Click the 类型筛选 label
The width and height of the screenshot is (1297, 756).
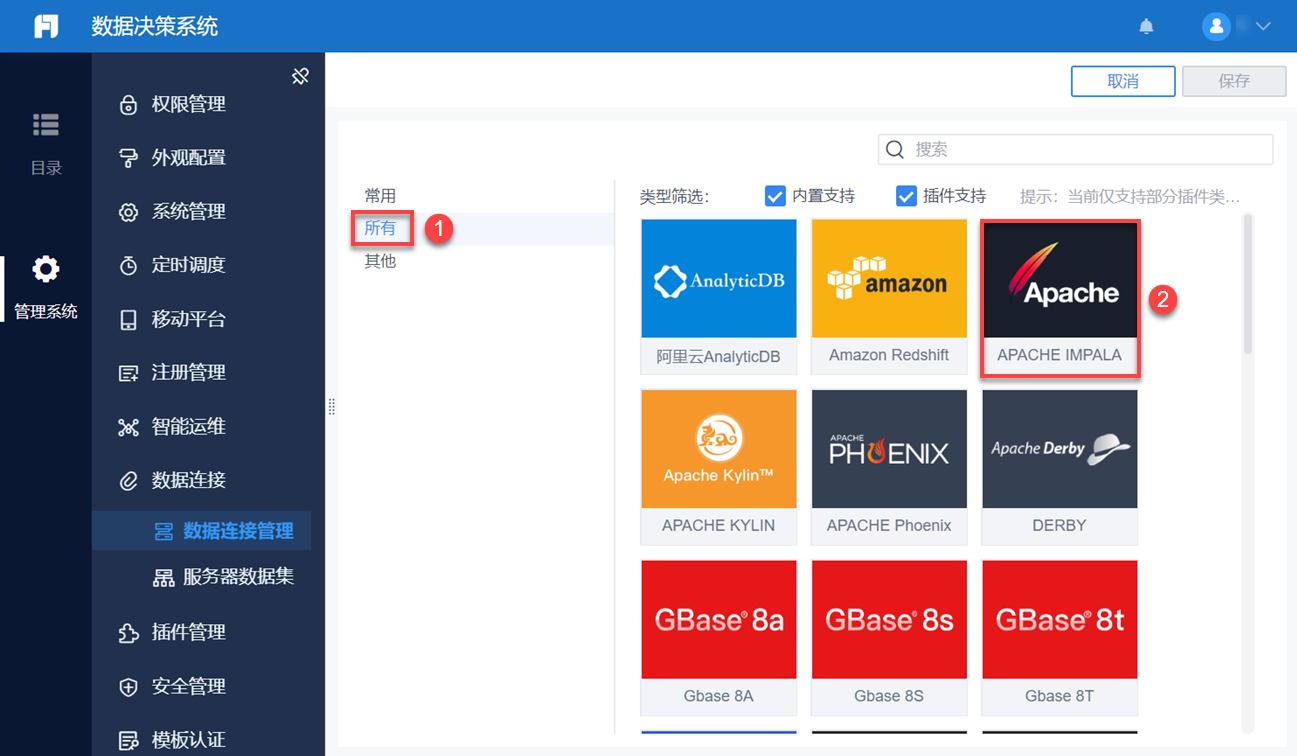674,197
